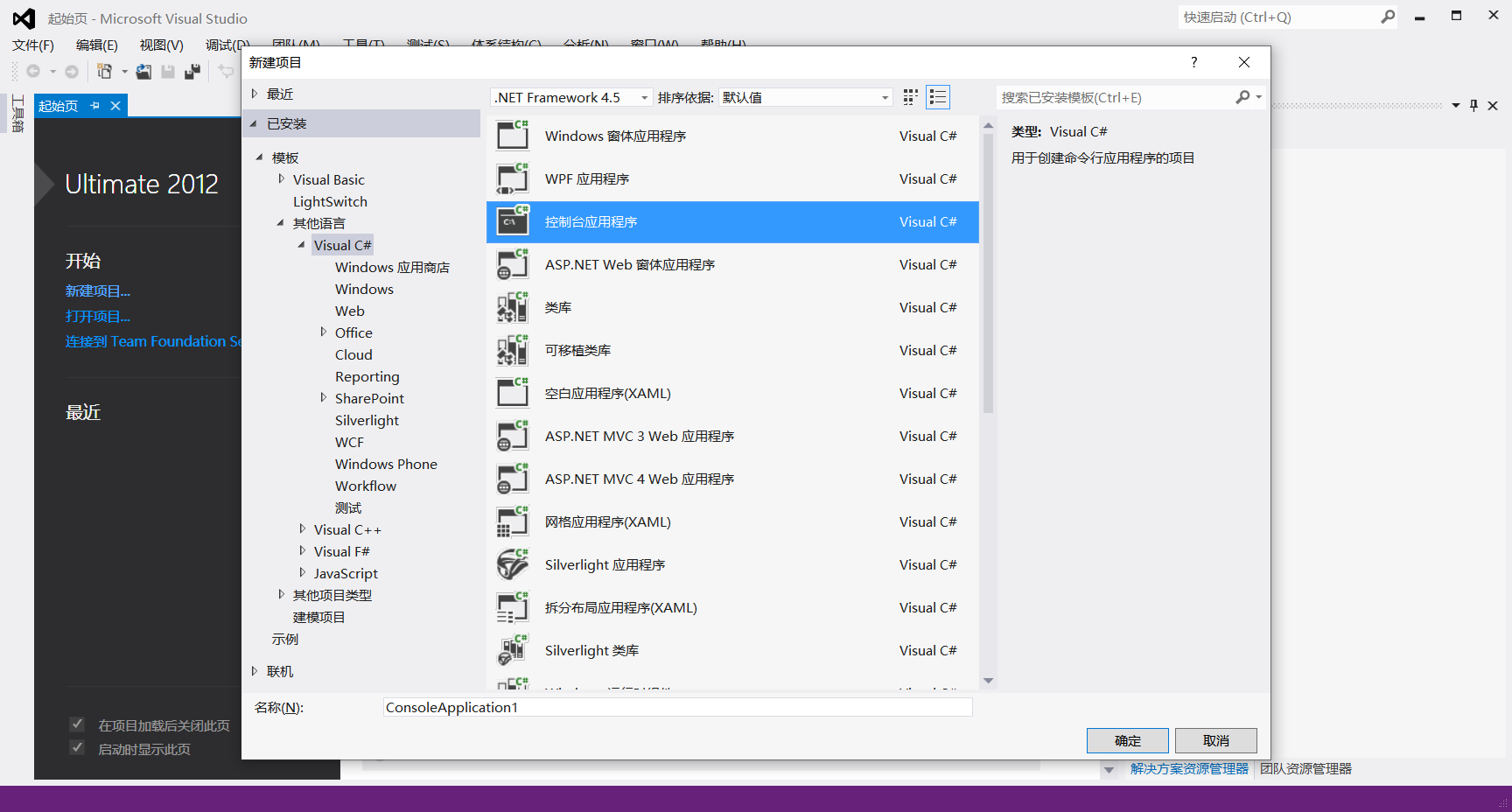Expand the Visual C++ tree node
The width and height of the screenshot is (1512, 812).
(x=302, y=529)
